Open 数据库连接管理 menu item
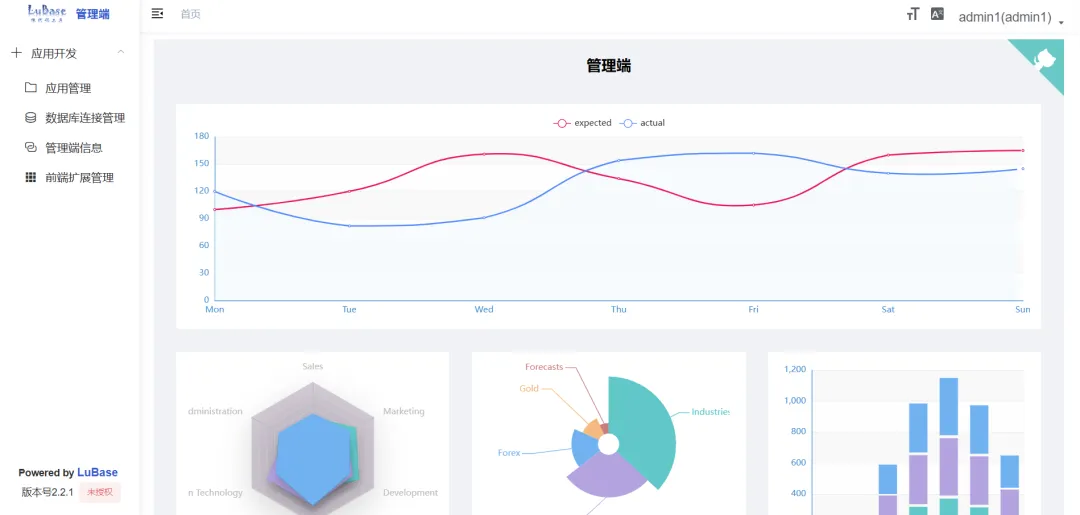1080x515 pixels. pos(69,118)
